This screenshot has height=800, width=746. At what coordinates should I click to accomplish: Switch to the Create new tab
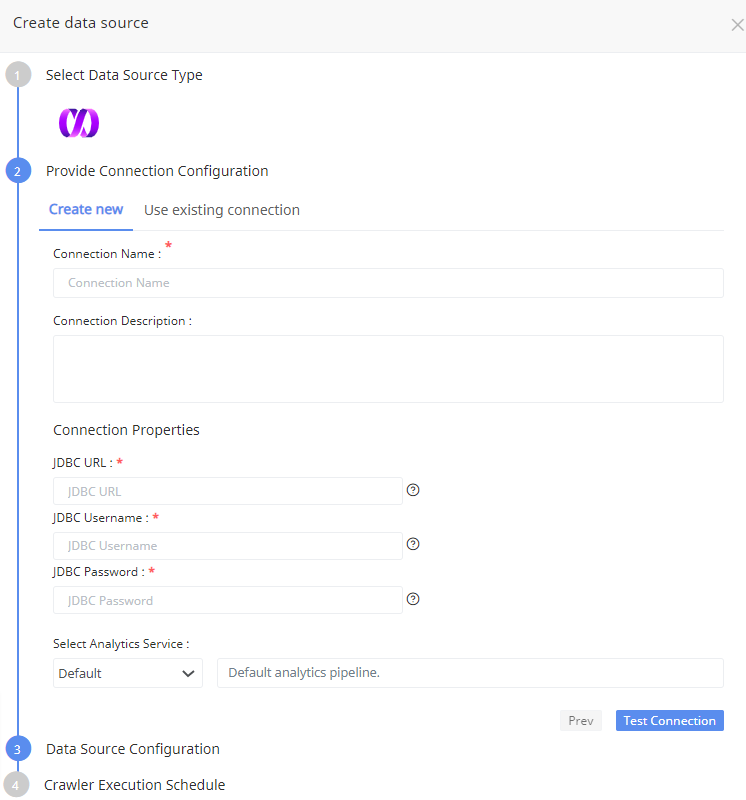pyautogui.click(x=86, y=210)
